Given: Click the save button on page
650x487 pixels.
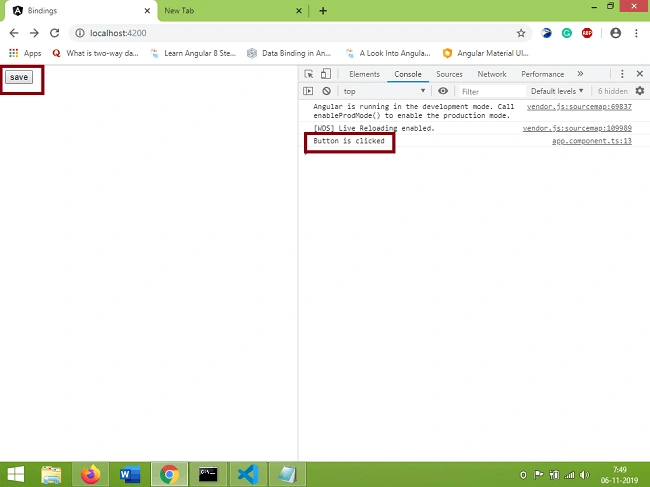Looking at the screenshot, I should tap(19, 77).
